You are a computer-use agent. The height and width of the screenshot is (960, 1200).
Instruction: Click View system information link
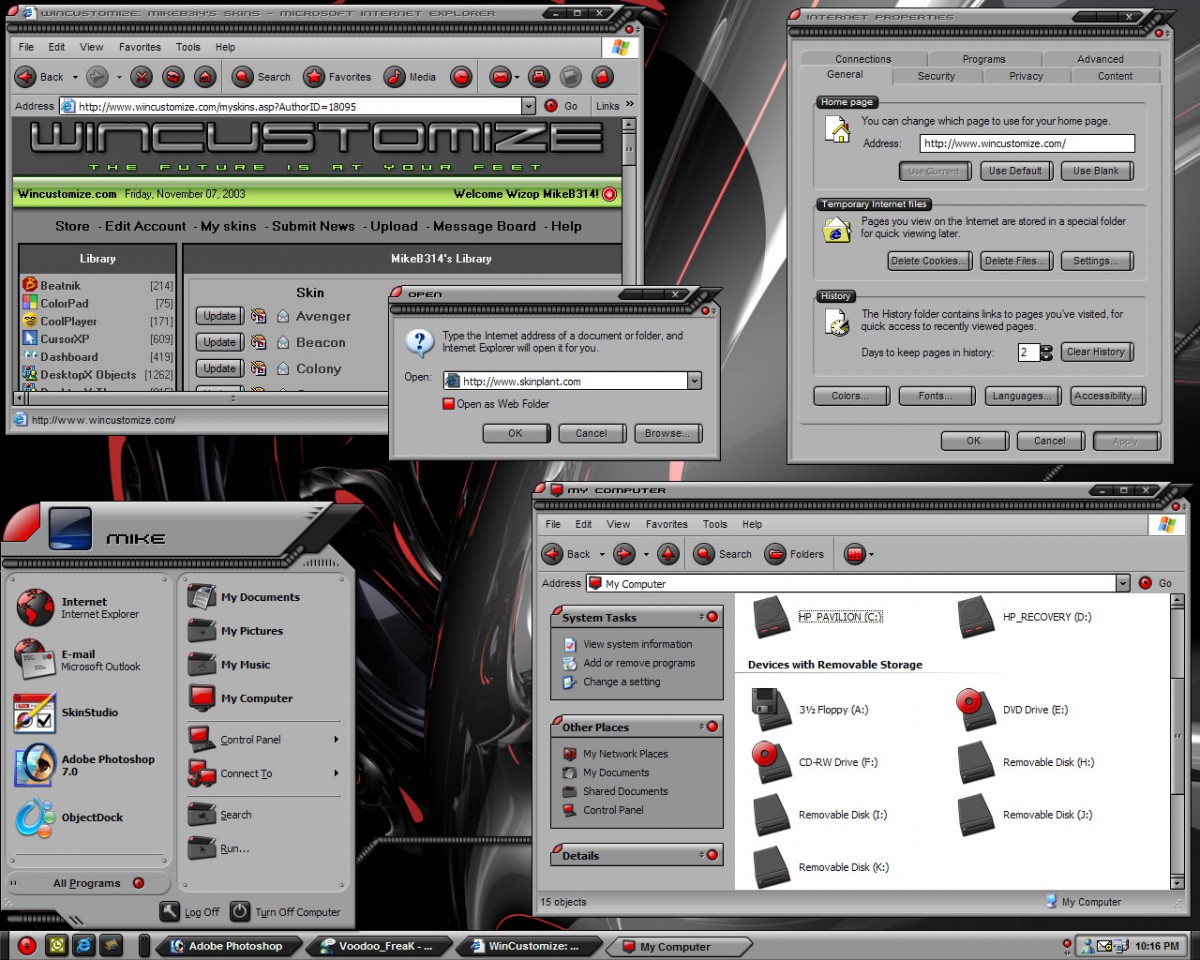point(638,644)
